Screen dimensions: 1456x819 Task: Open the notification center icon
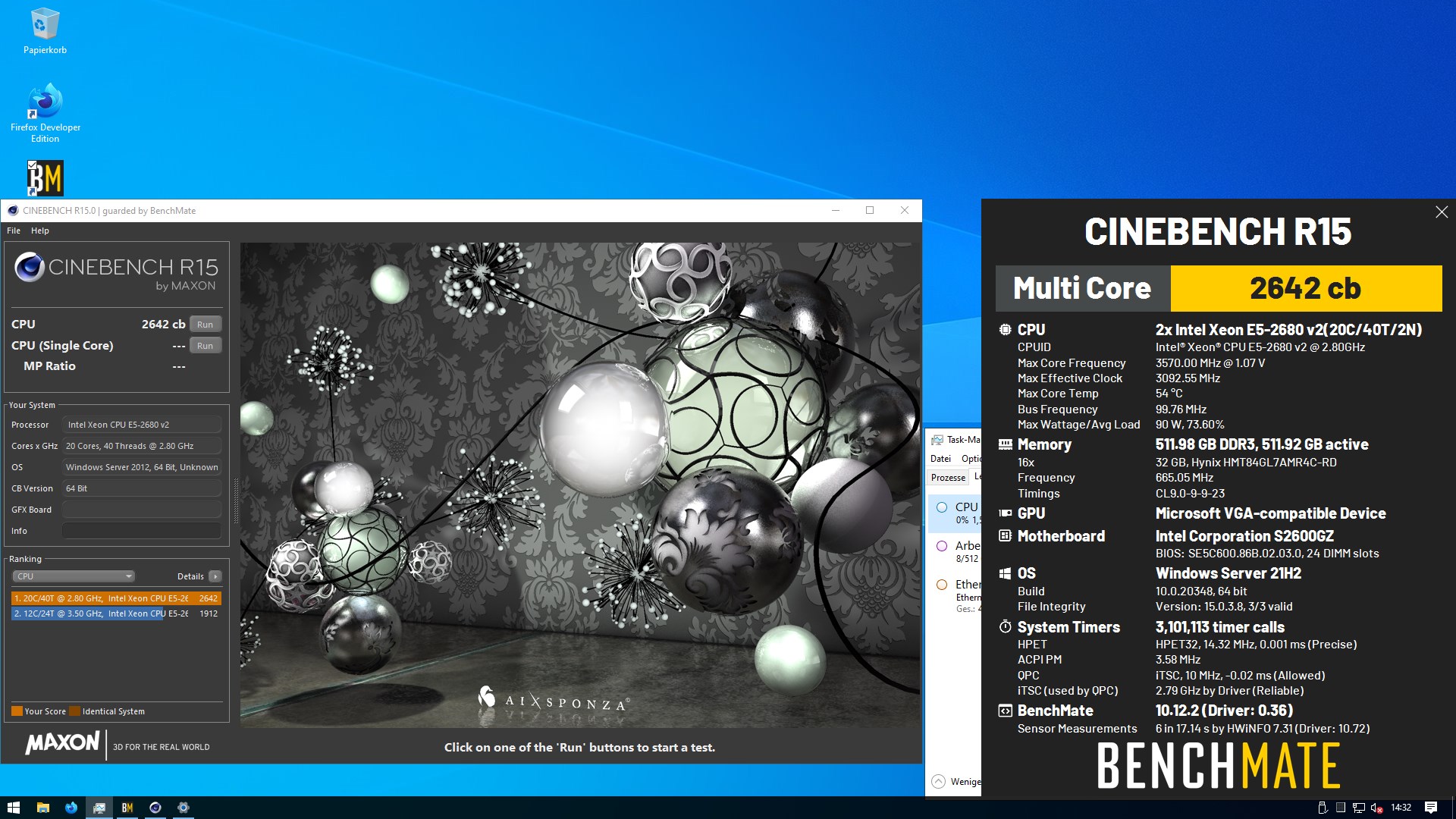(1431, 808)
